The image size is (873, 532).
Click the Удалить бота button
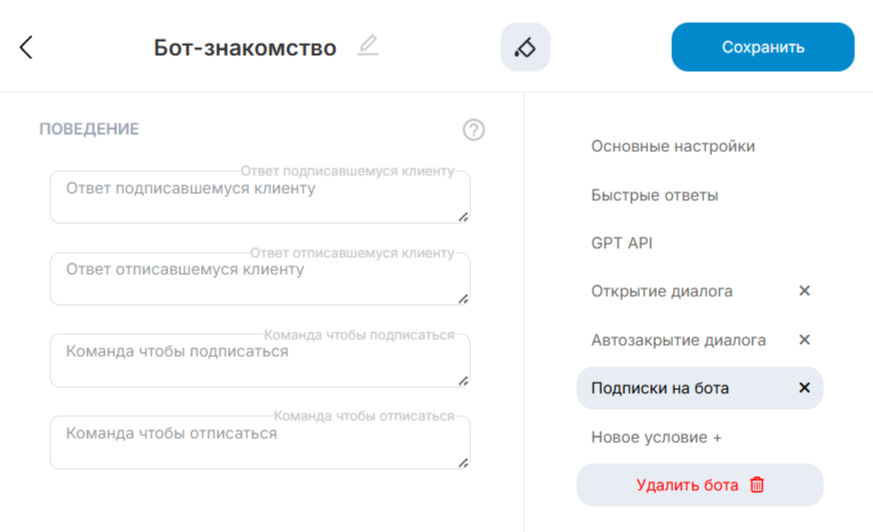click(x=699, y=485)
